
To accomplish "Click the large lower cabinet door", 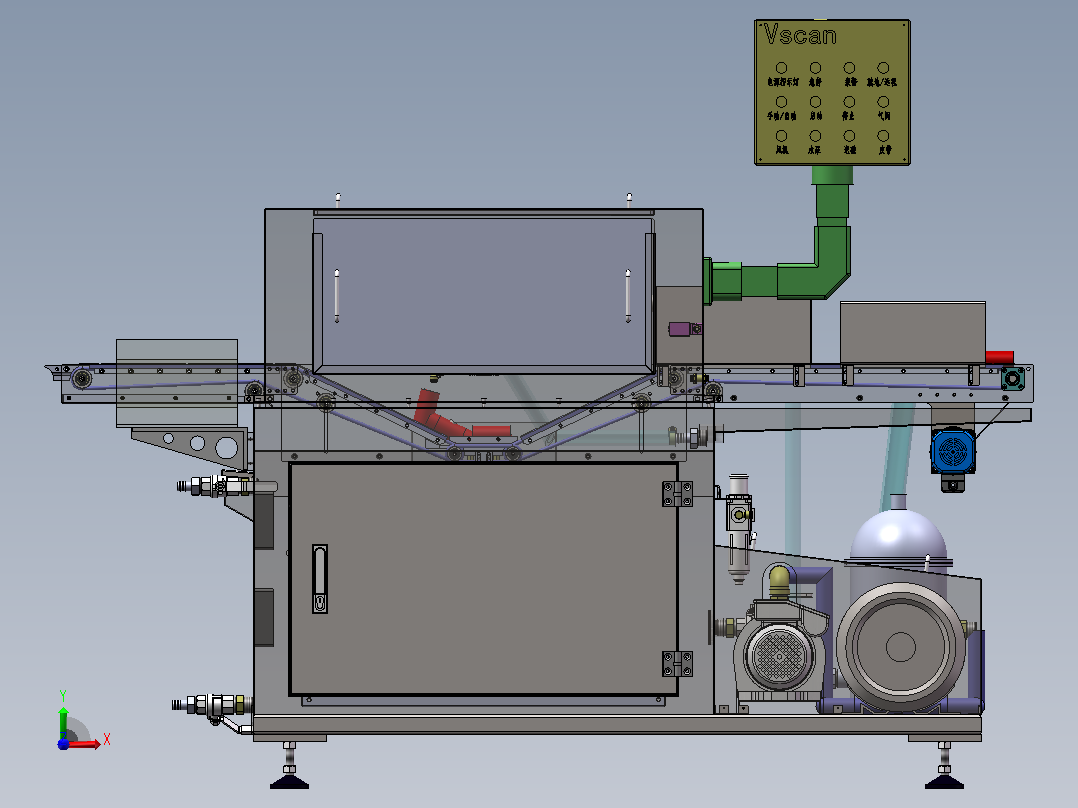I will (484, 579).
